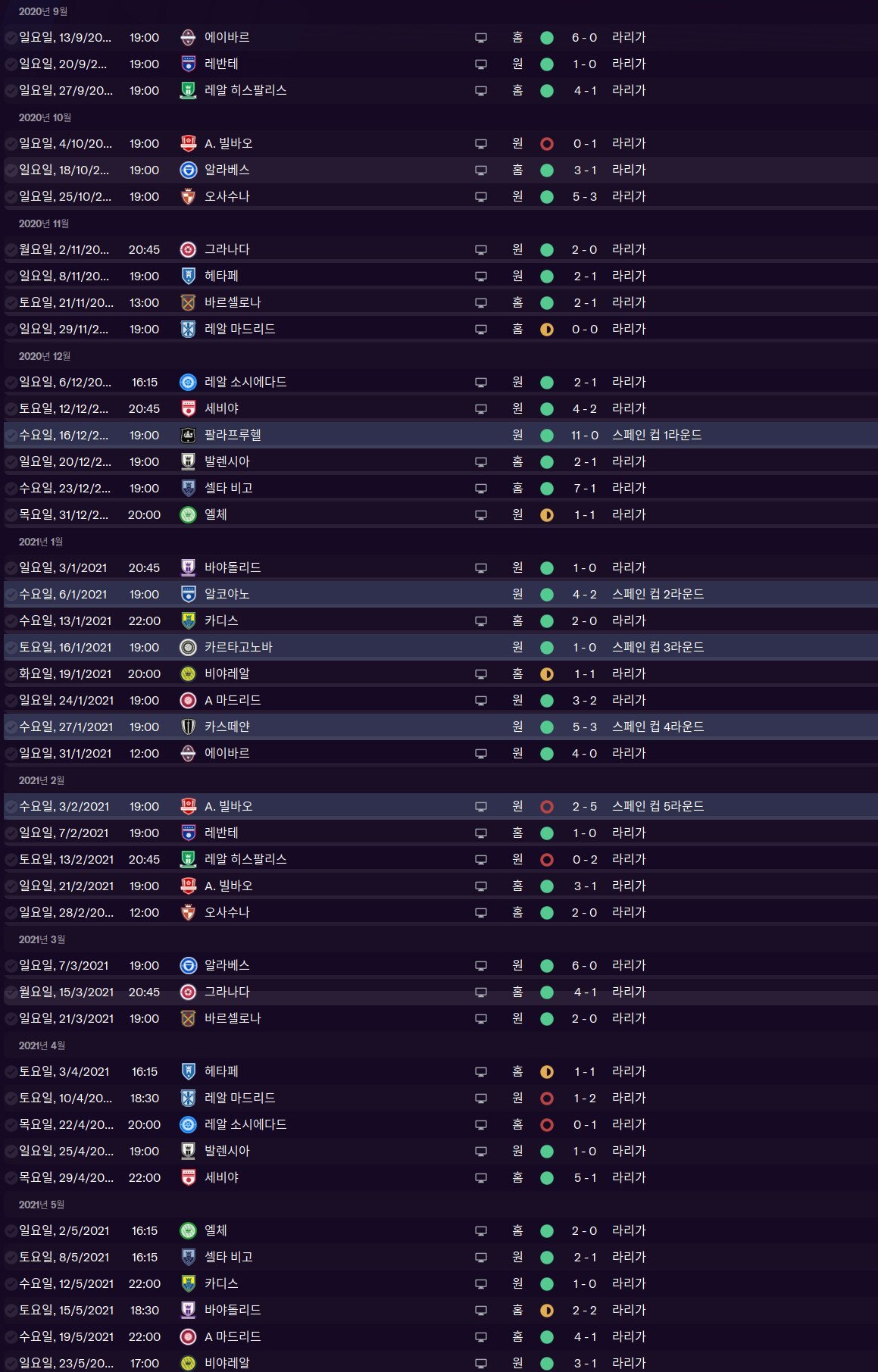Click the played checkmark icon in the 16/12 팔라프루헬 row

tap(11, 435)
